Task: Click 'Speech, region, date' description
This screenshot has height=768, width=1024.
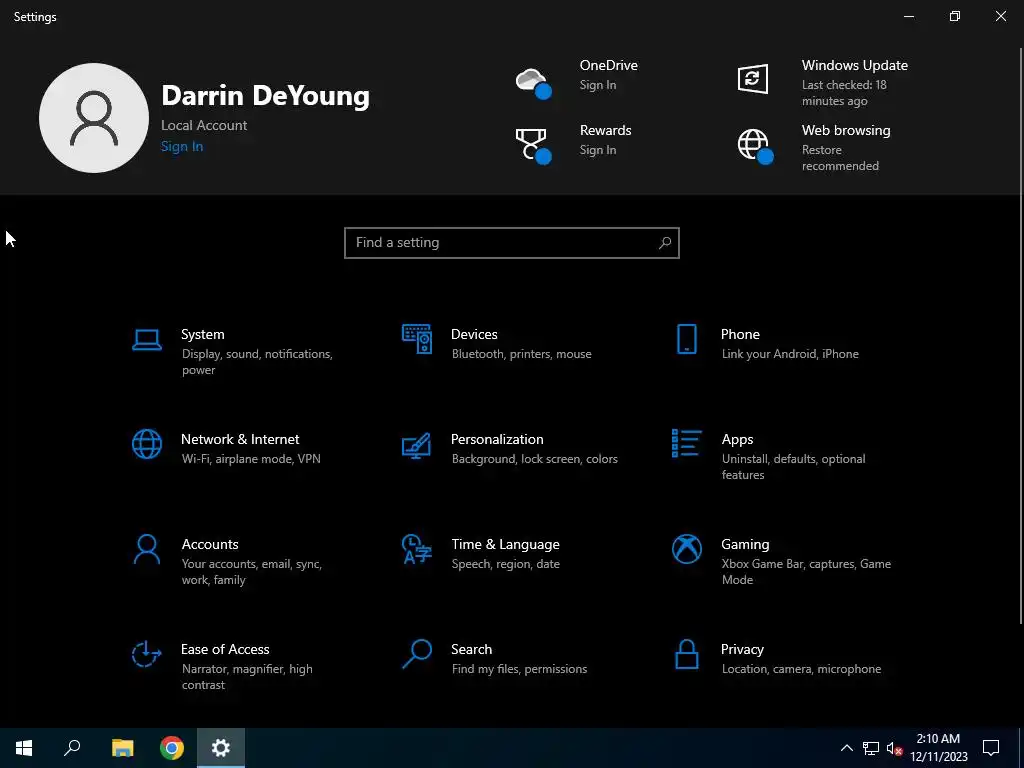Action: (505, 564)
